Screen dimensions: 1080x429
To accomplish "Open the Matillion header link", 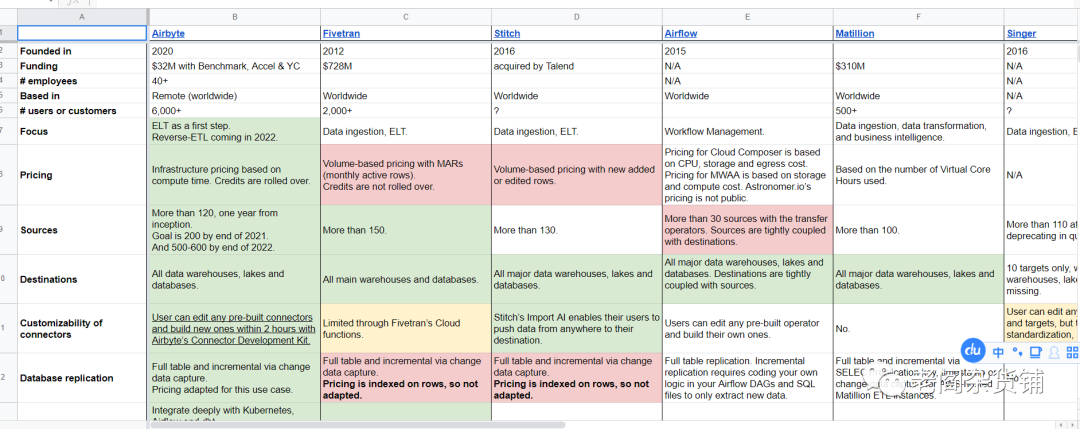I will (x=855, y=33).
